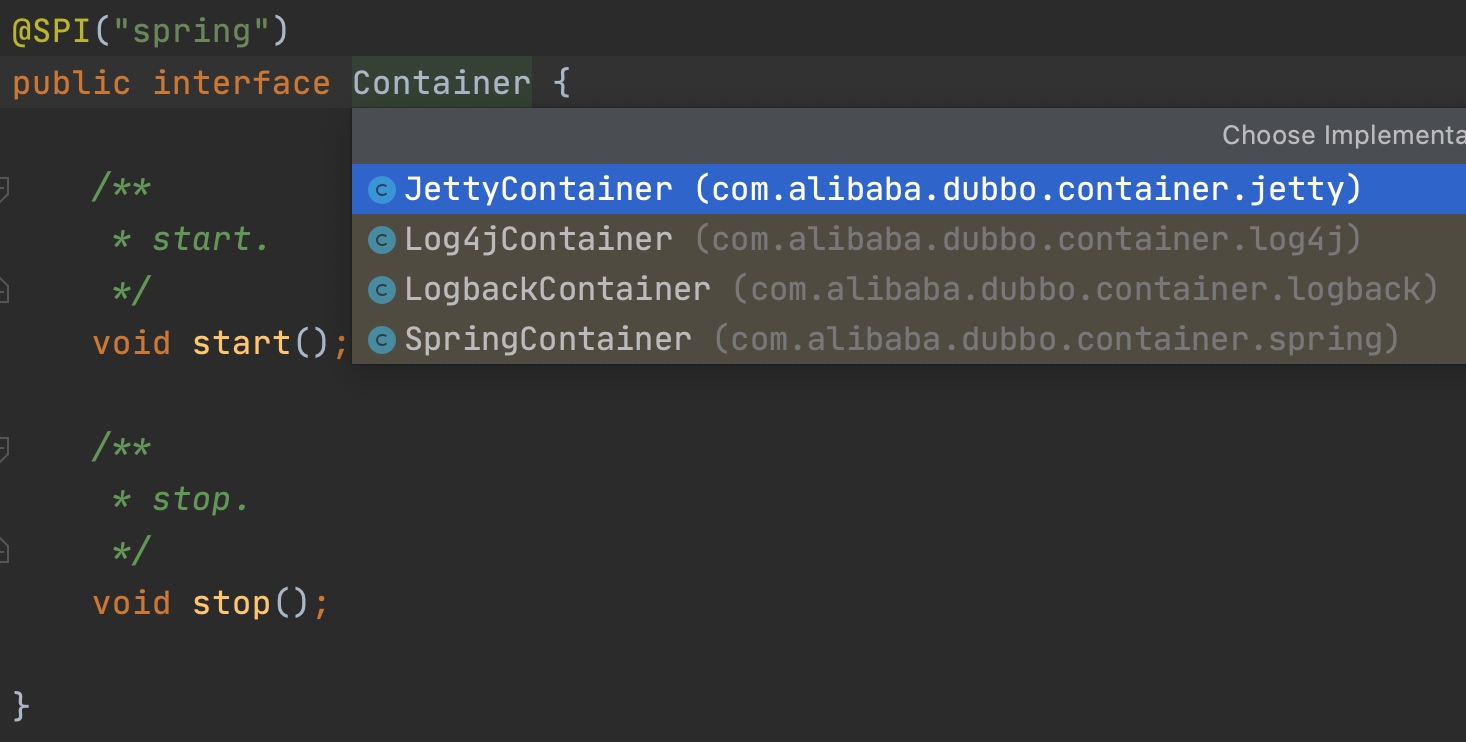The height and width of the screenshot is (742, 1466).
Task: Place cursor on stop() method name
Action: click(x=231, y=603)
